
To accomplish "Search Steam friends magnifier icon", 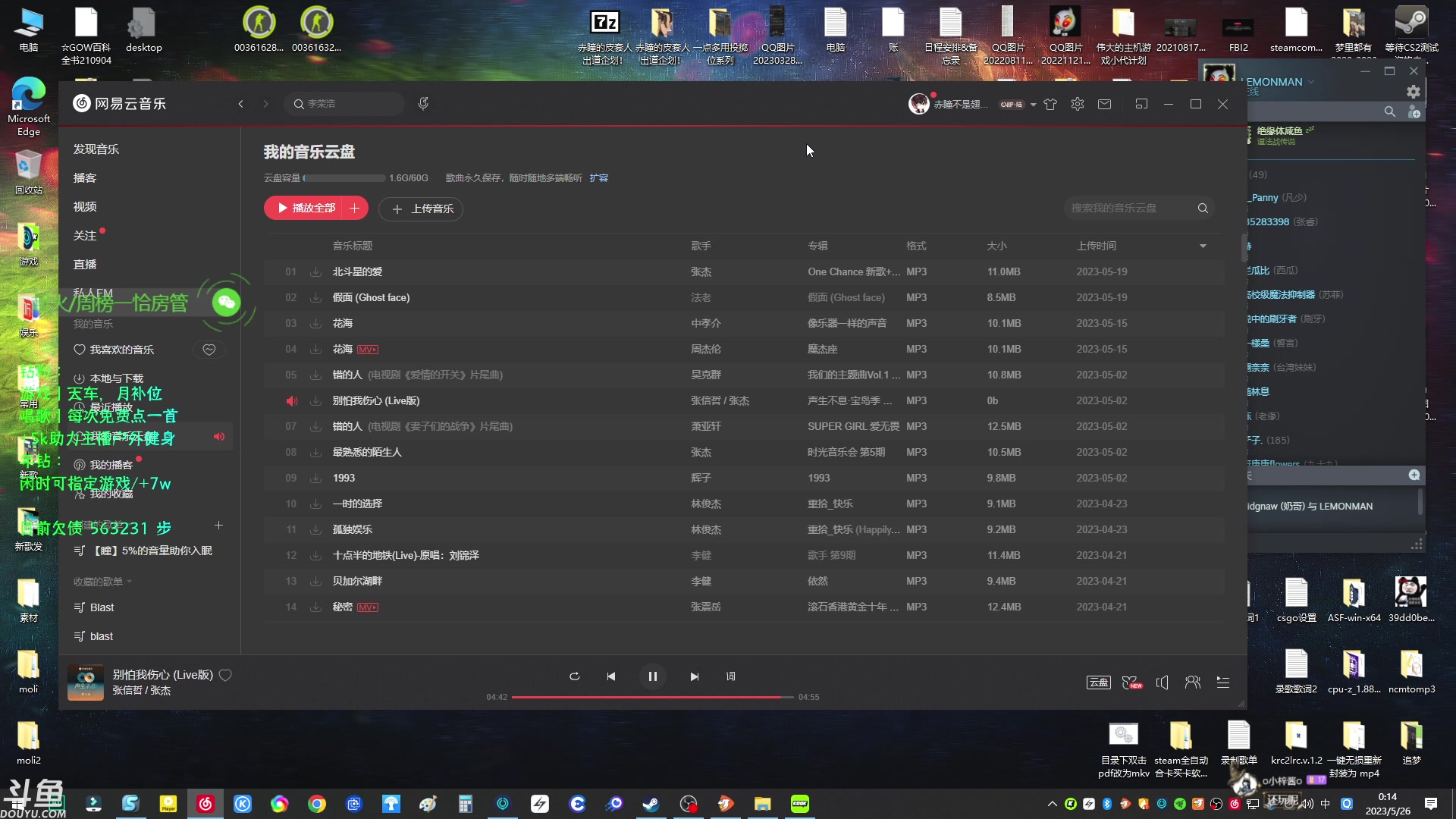I will click(1390, 111).
